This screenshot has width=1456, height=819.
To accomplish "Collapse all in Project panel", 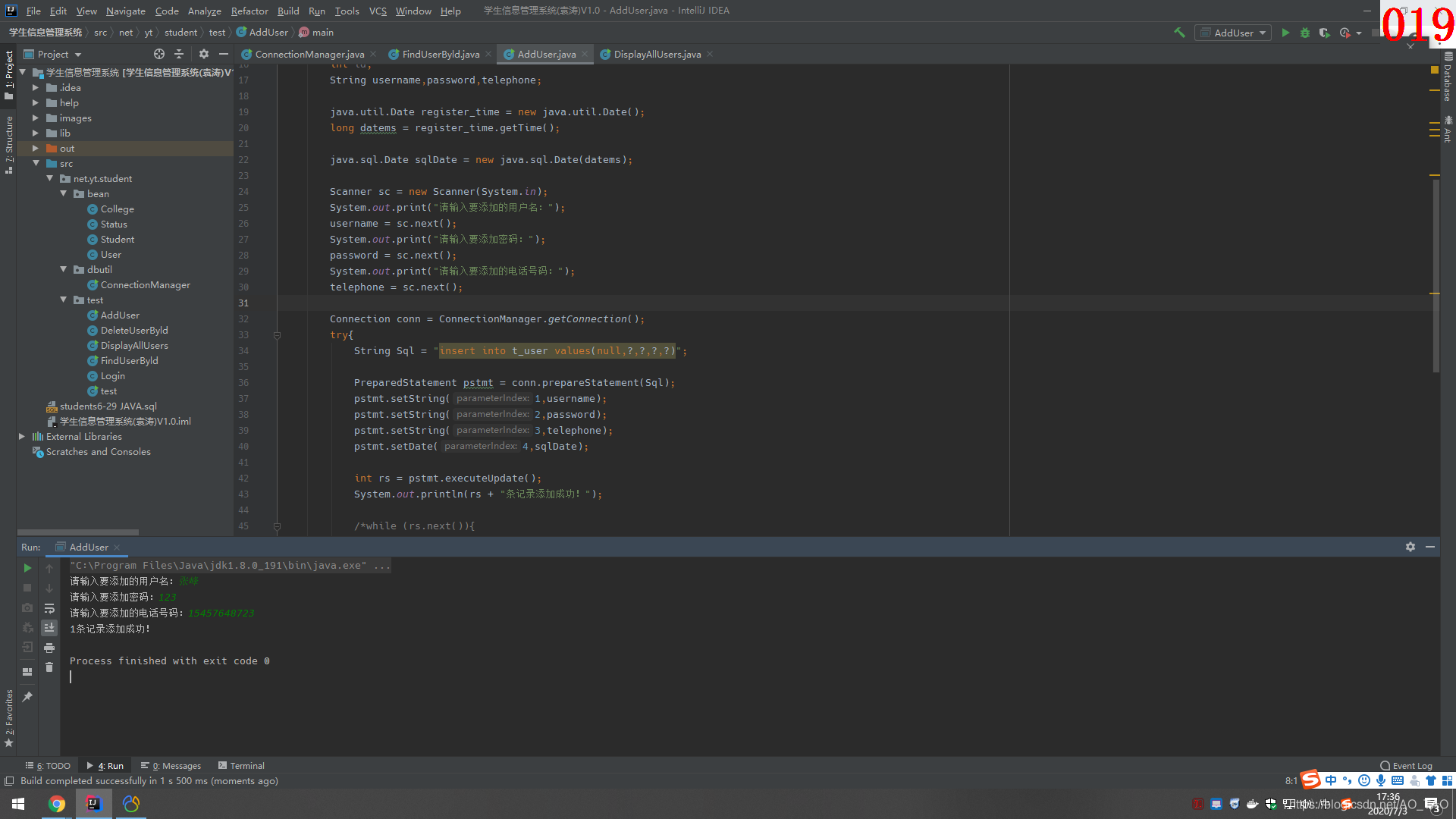I will point(179,54).
